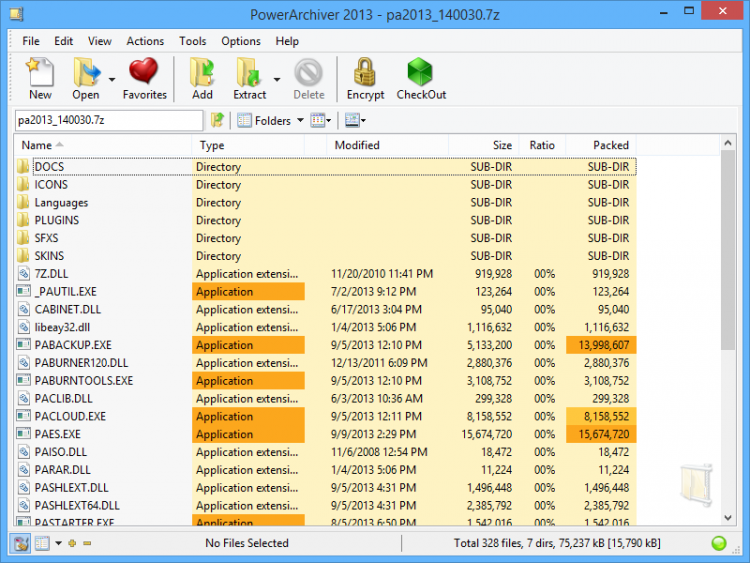Click the PowerArchiver app icon in title bar
This screenshot has height=563, width=750.
pos(17,14)
